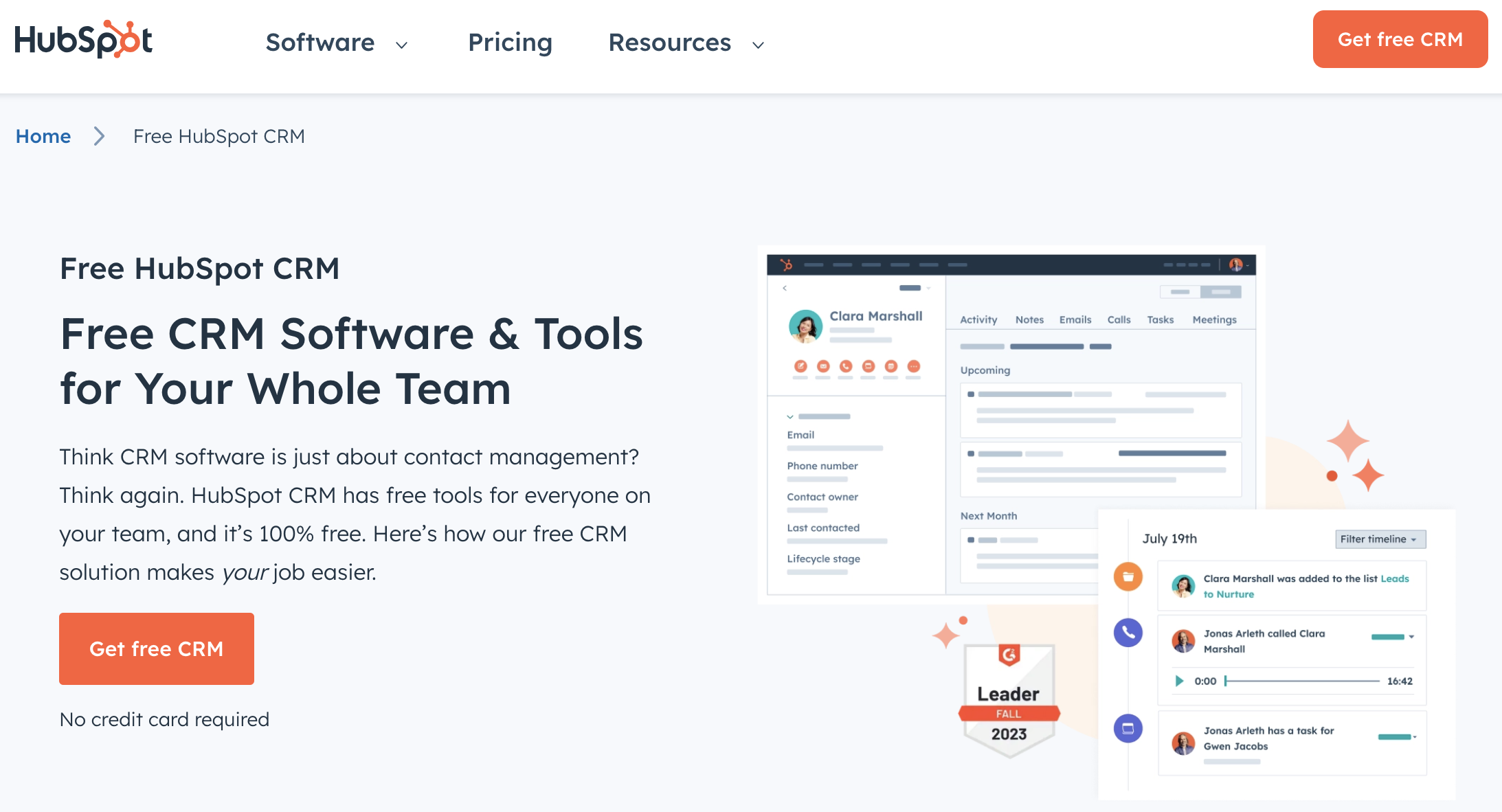Click the HubSpot logo
The height and width of the screenshot is (812, 1502).
(83, 40)
